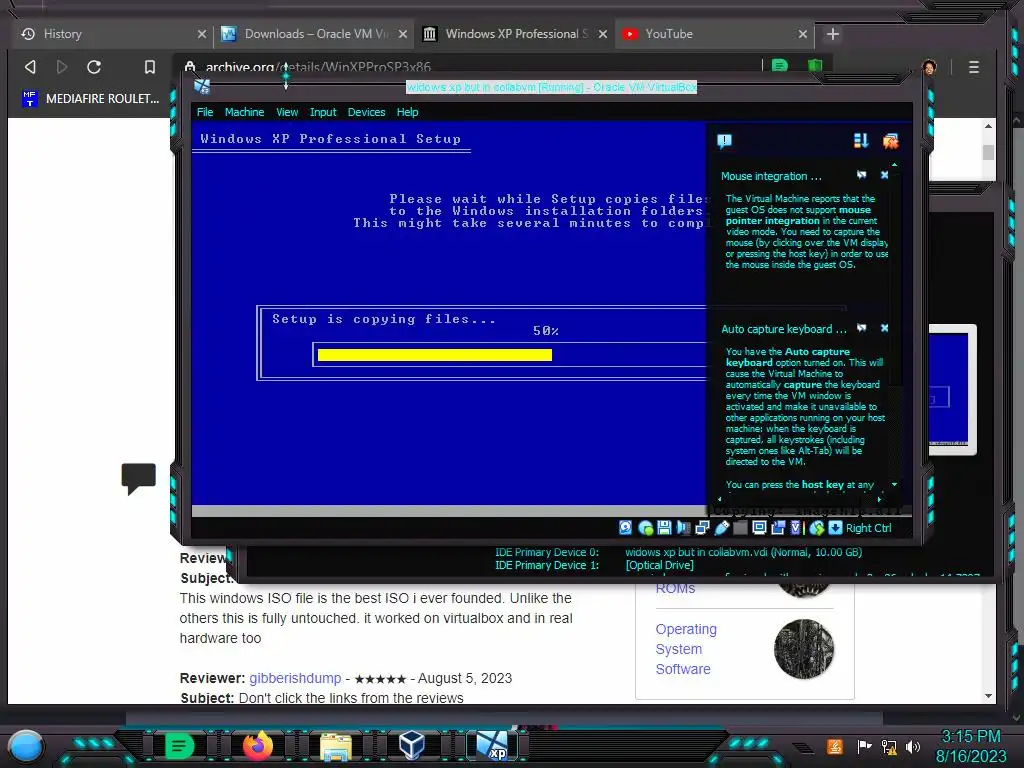The width and height of the screenshot is (1024, 768).
Task: Open the Input menu in VirtualBox
Action: [x=323, y=112]
